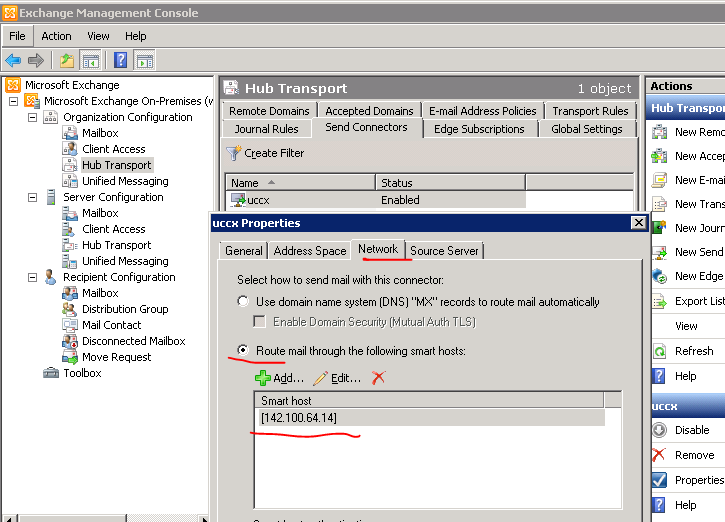Open the Help menu
Viewport: 725px width, 522px height.
coord(135,36)
